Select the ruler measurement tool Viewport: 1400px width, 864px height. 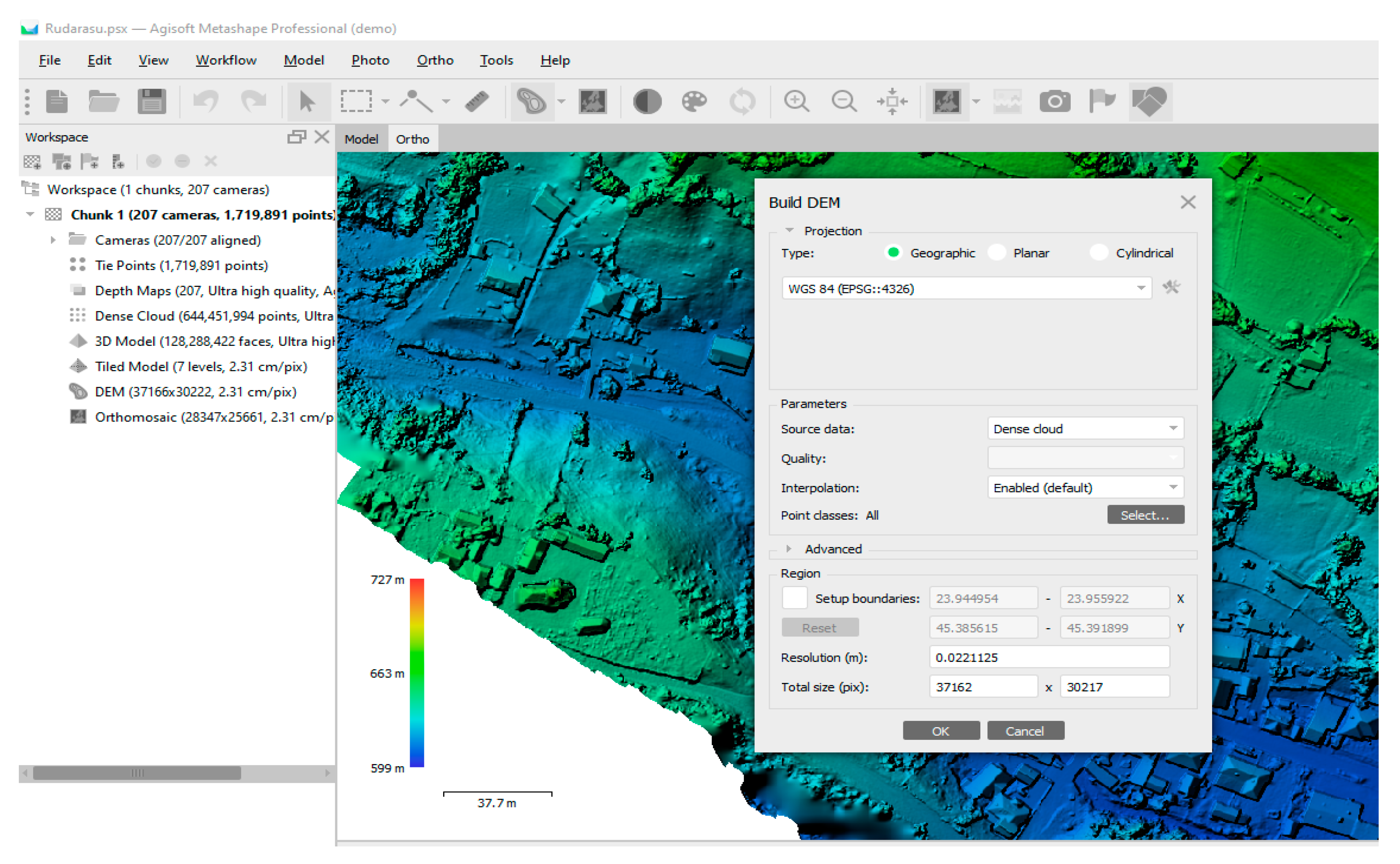tap(476, 102)
